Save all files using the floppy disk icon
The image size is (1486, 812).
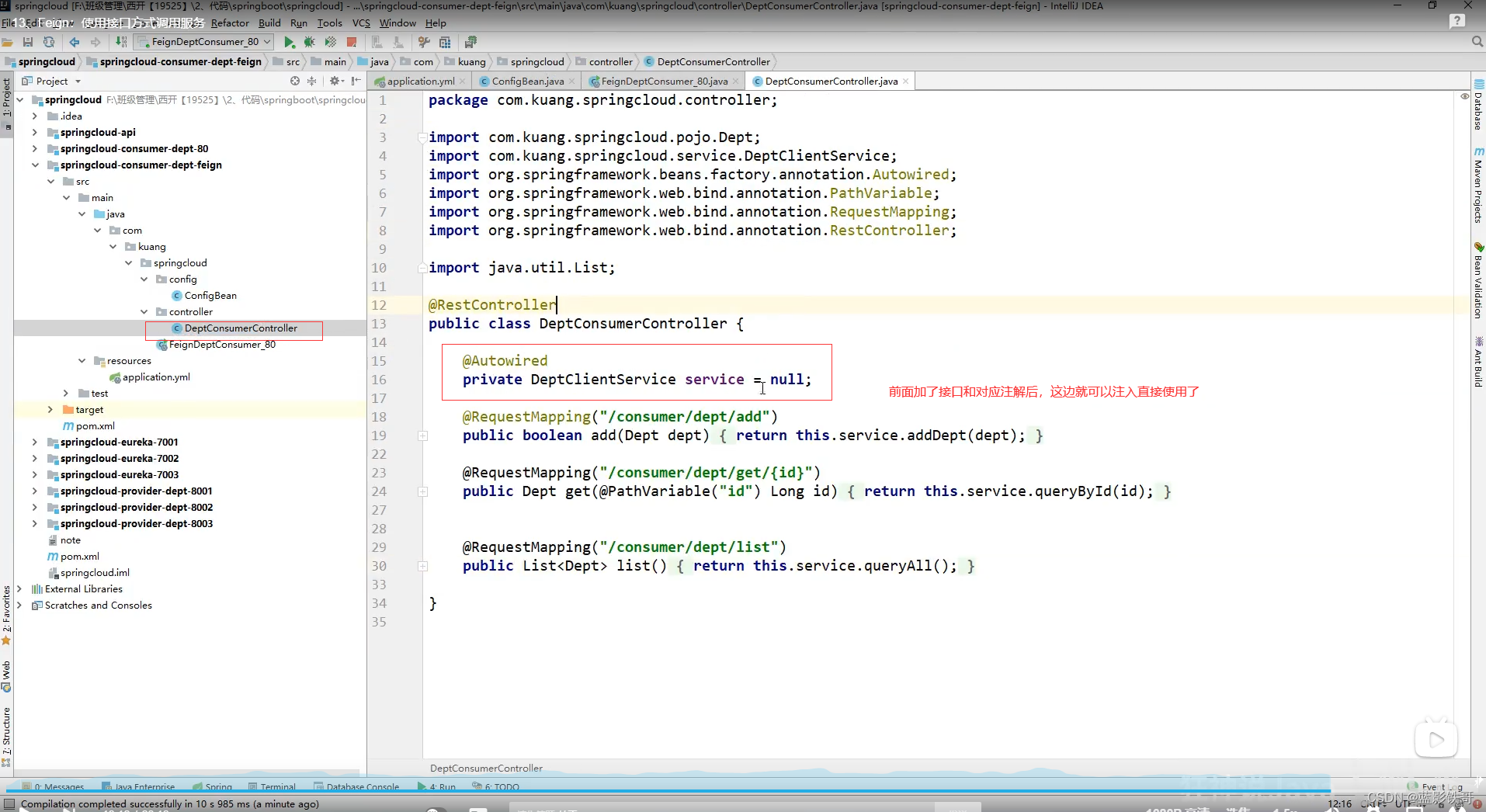point(28,42)
